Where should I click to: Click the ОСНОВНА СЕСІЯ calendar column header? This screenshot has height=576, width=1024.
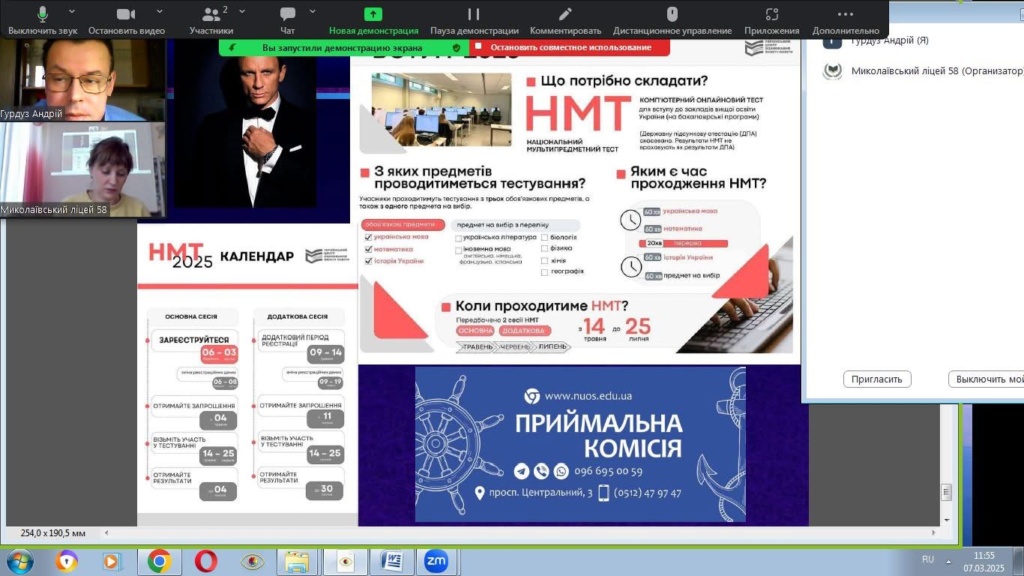pos(191,317)
